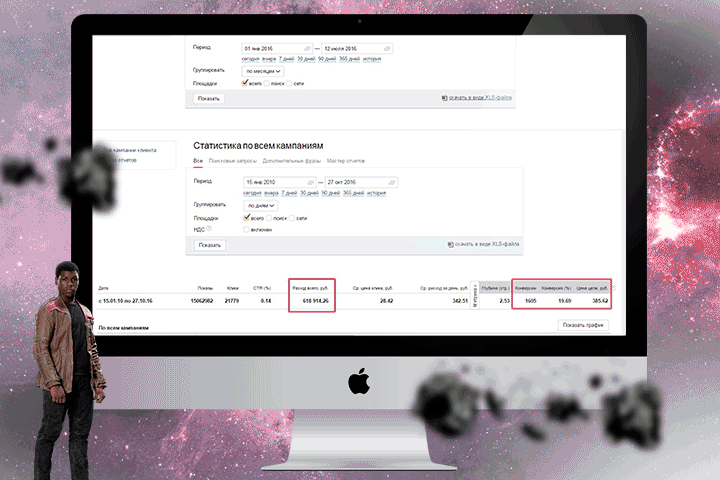720x480 pixels.
Task: Click вчера link under 15 янв 2010 field
Action: pyautogui.click(x=271, y=193)
